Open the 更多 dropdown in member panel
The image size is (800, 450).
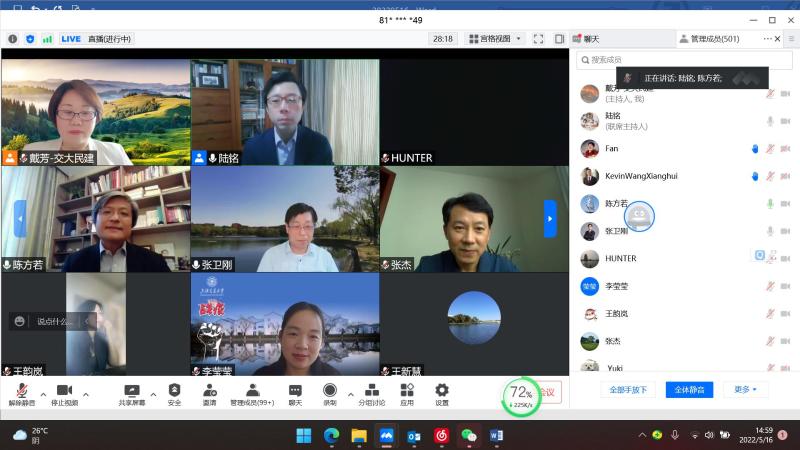(x=745, y=389)
